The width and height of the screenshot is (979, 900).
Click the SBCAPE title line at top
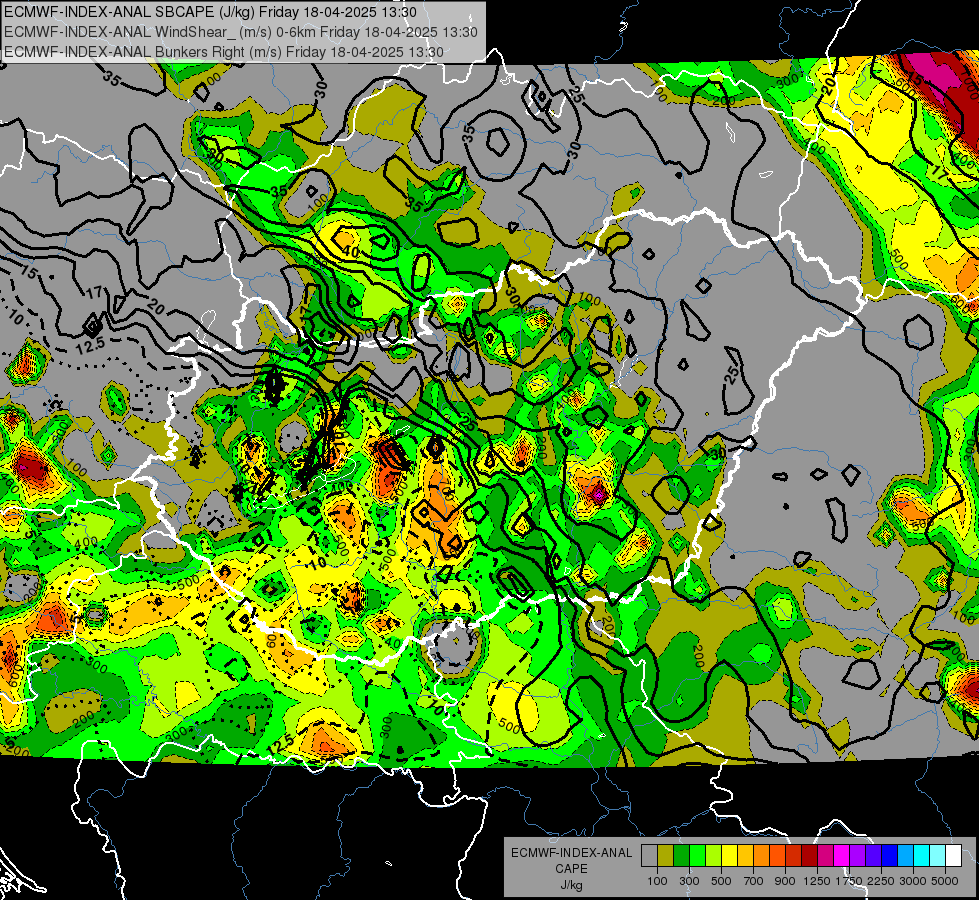pos(210,12)
